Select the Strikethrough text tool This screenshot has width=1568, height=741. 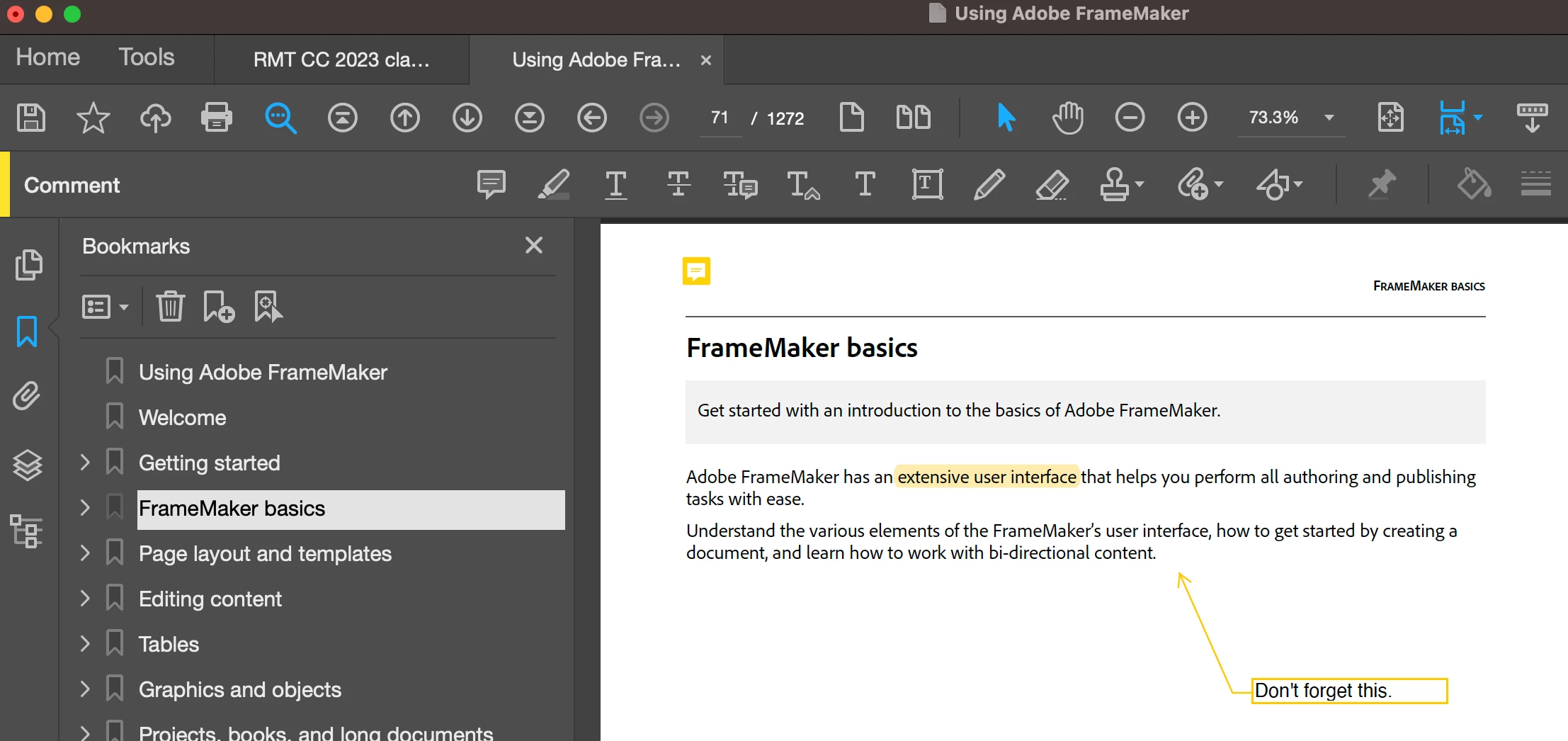tap(678, 185)
